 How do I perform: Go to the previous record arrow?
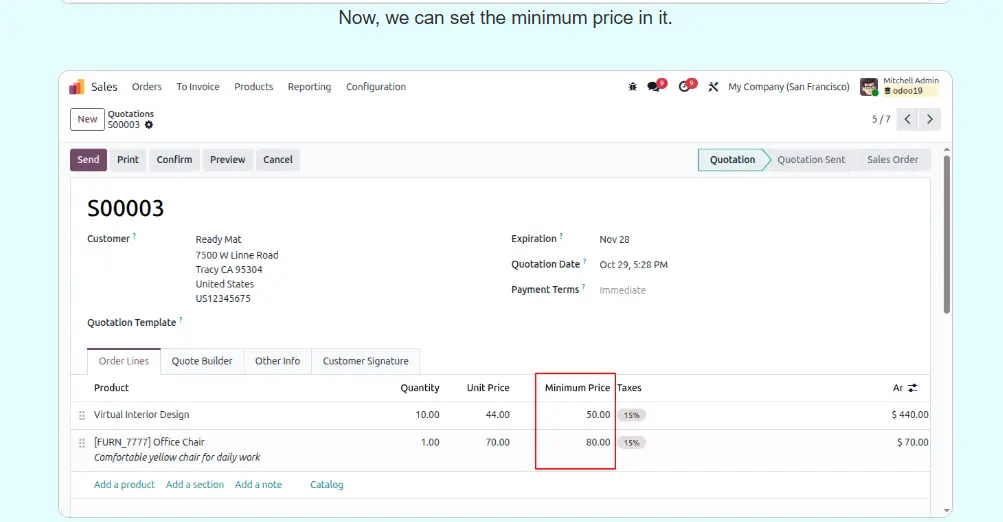[x=907, y=119]
